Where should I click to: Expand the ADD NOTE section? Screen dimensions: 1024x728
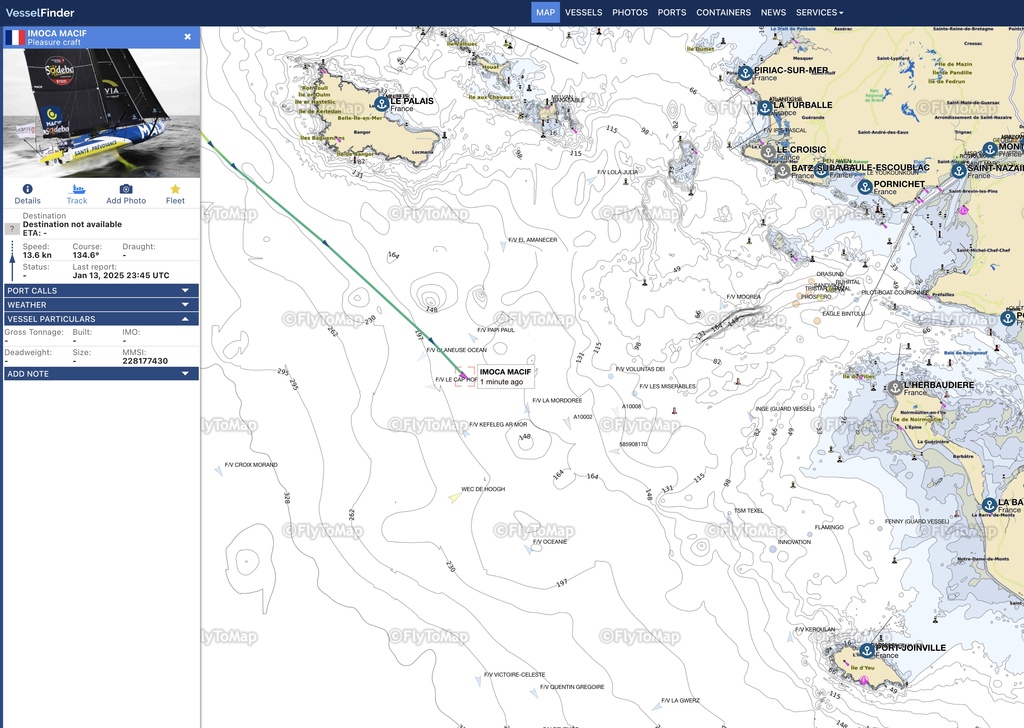pos(101,374)
